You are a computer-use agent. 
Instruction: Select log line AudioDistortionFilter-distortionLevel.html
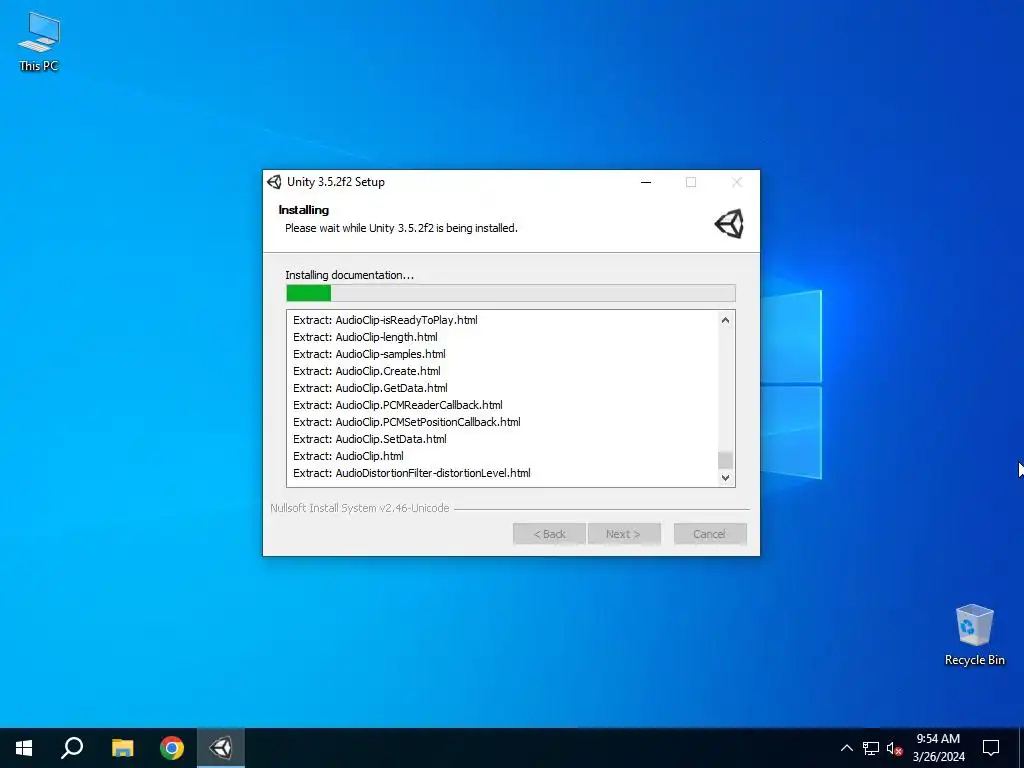pos(411,473)
